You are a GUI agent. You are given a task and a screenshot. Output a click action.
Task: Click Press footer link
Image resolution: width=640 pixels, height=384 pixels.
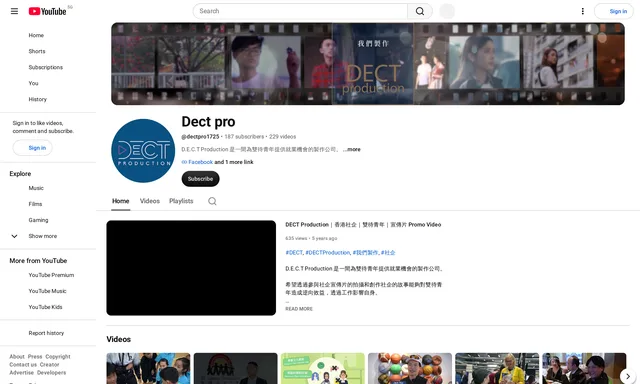[x=35, y=357]
